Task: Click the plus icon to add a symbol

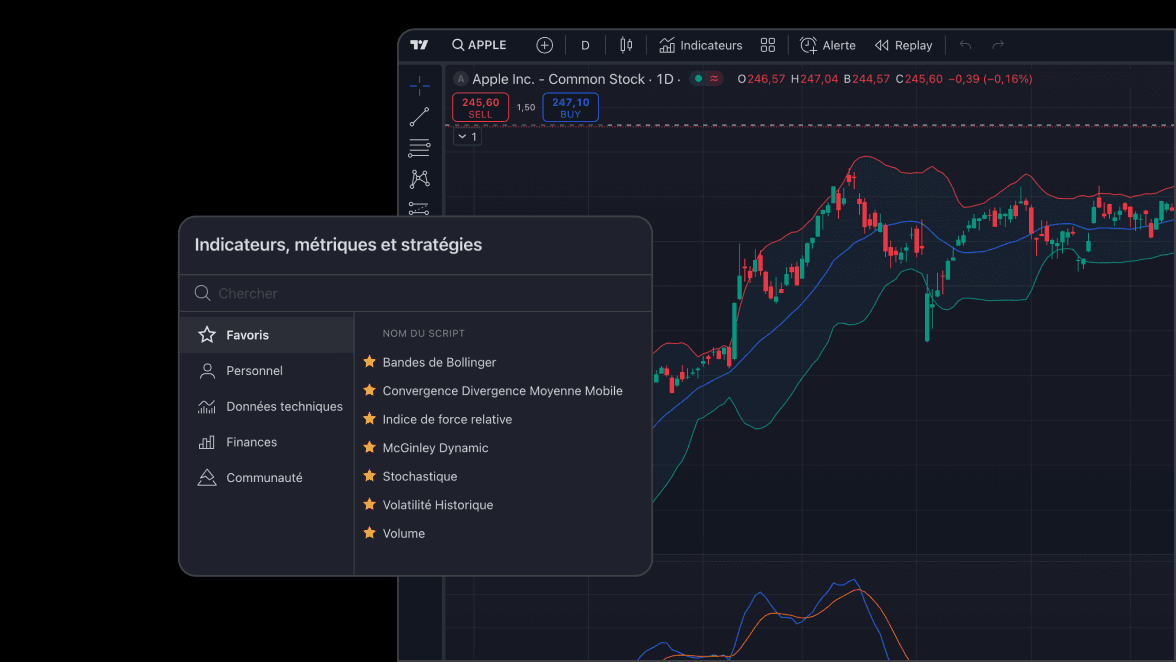Action: pyautogui.click(x=545, y=44)
